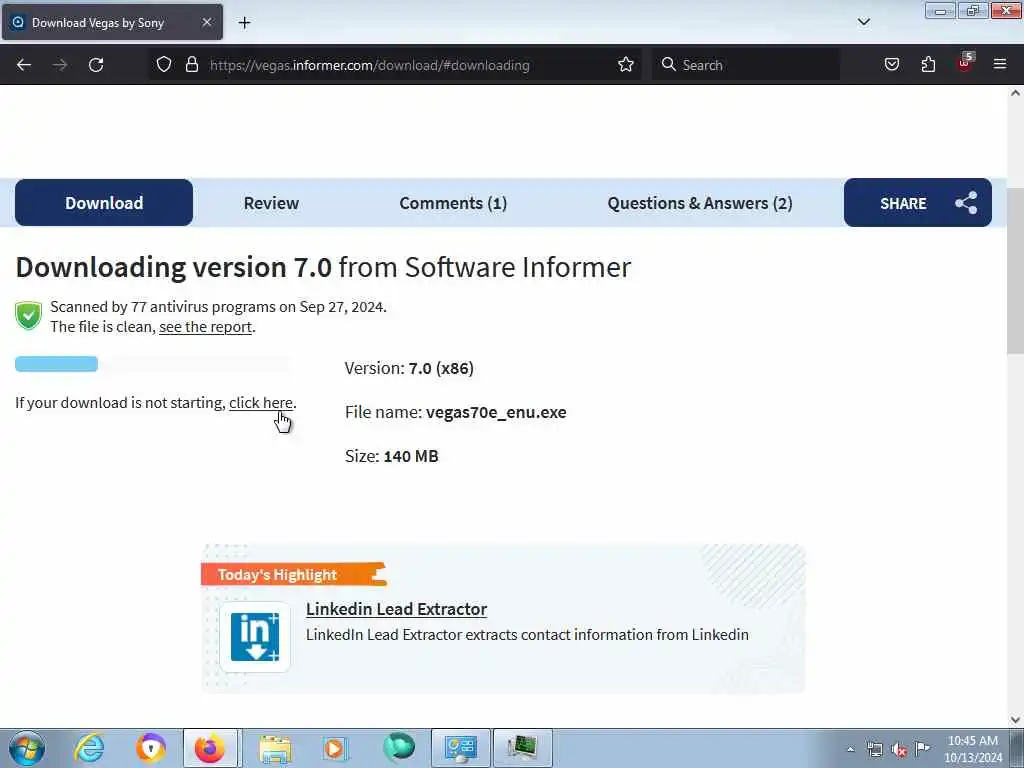Click the Action Center flag tray icon
This screenshot has height=768, width=1024.
coord(922,748)
